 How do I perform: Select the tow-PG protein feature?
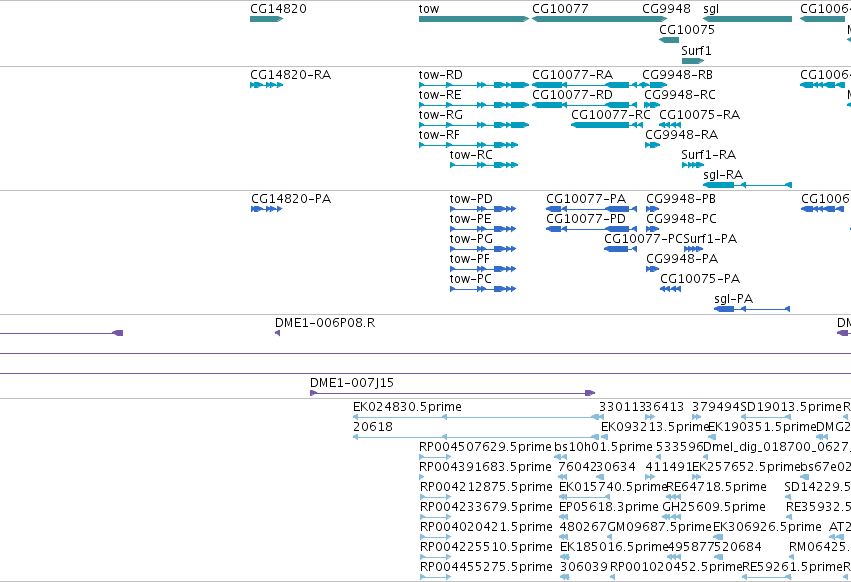pyautogui.click(x=483, y=249)
